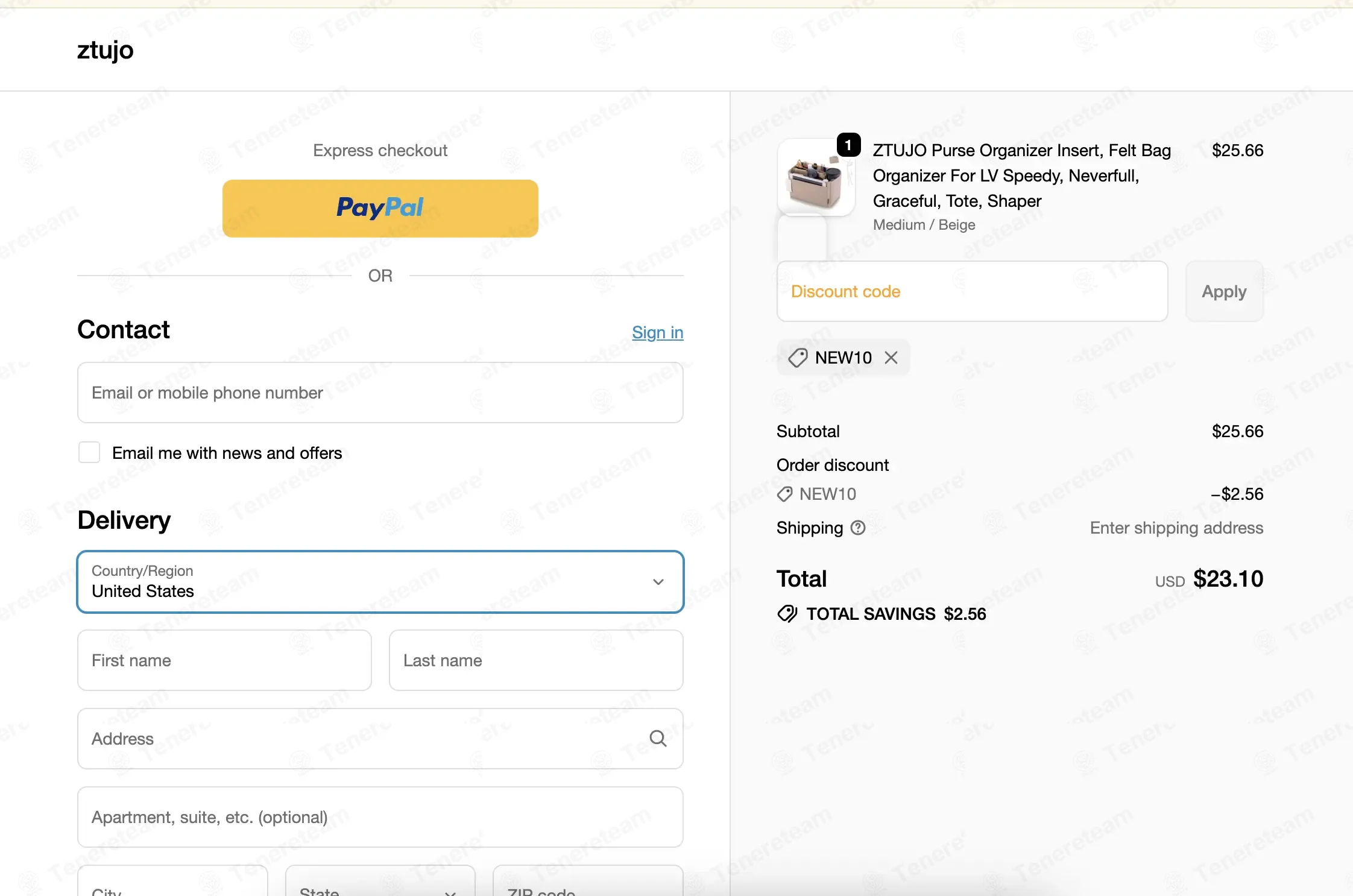Click the tag icon in NEW10 chip
Image resolution: width=1353 pixels, height=896 pixels.
(x=798, y=358)
